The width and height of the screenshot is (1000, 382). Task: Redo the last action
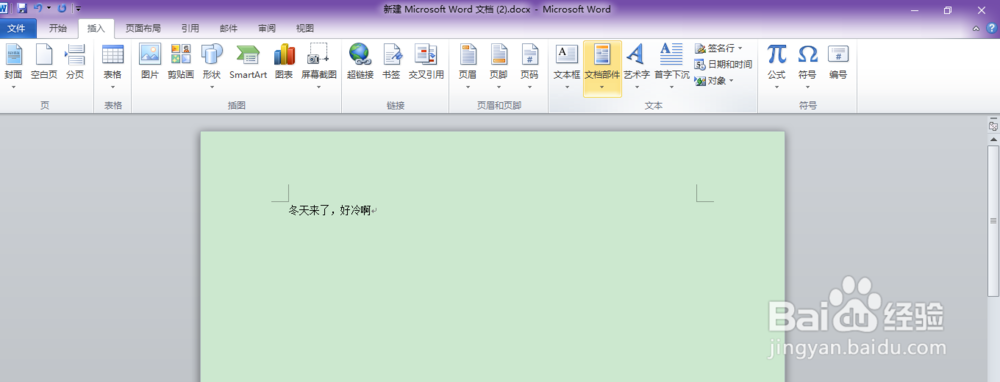click(x=62, y=8)
